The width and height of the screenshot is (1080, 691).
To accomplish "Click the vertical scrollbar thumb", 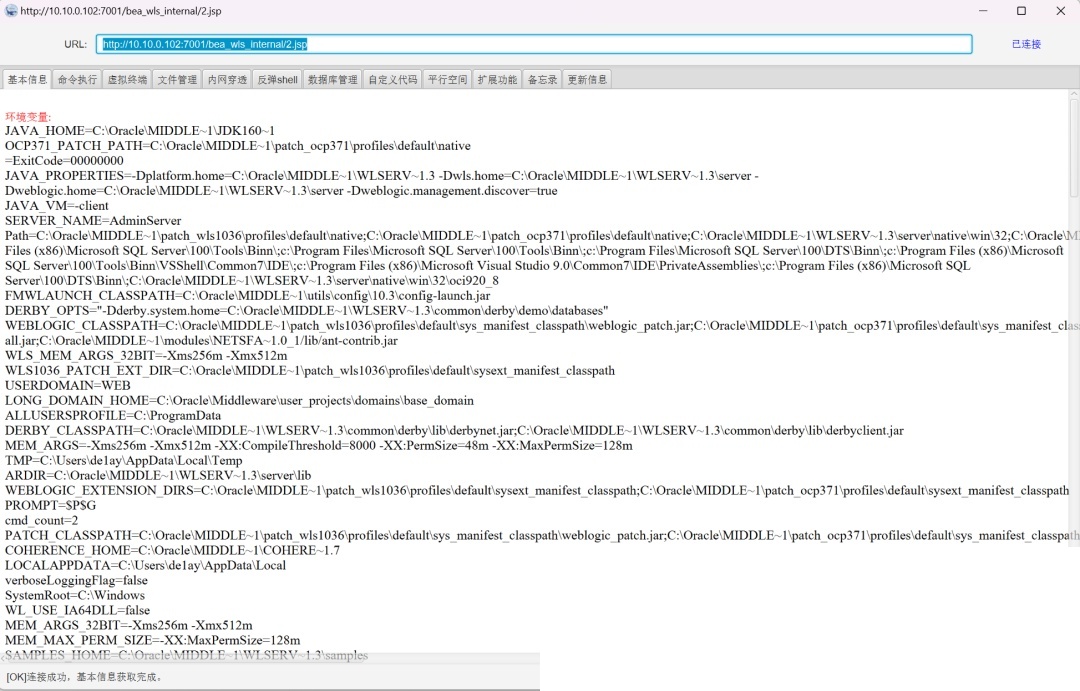I will 1074,148.
